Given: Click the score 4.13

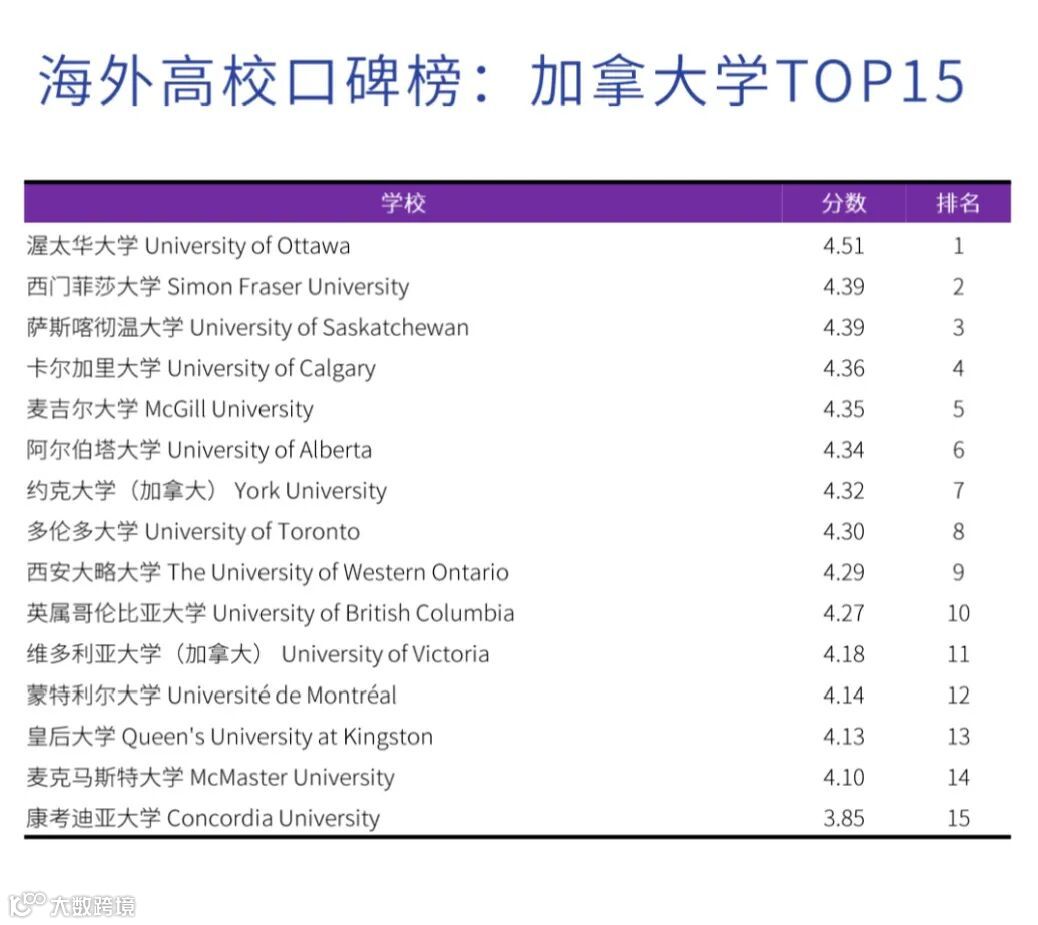Looking at the screenshot, I should (x=844, y=736).
